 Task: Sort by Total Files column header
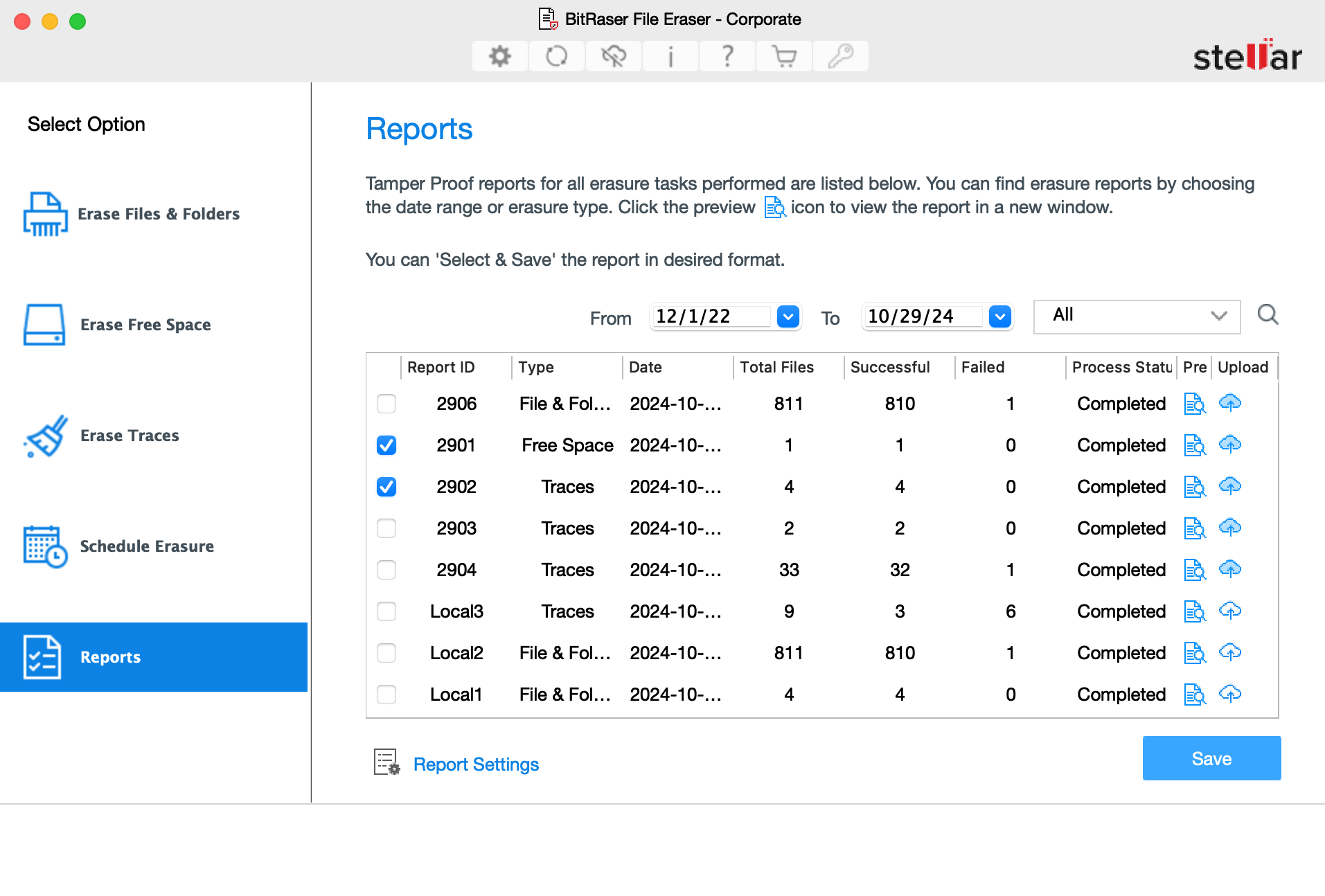pyautogui.click(x=788, y=367)
